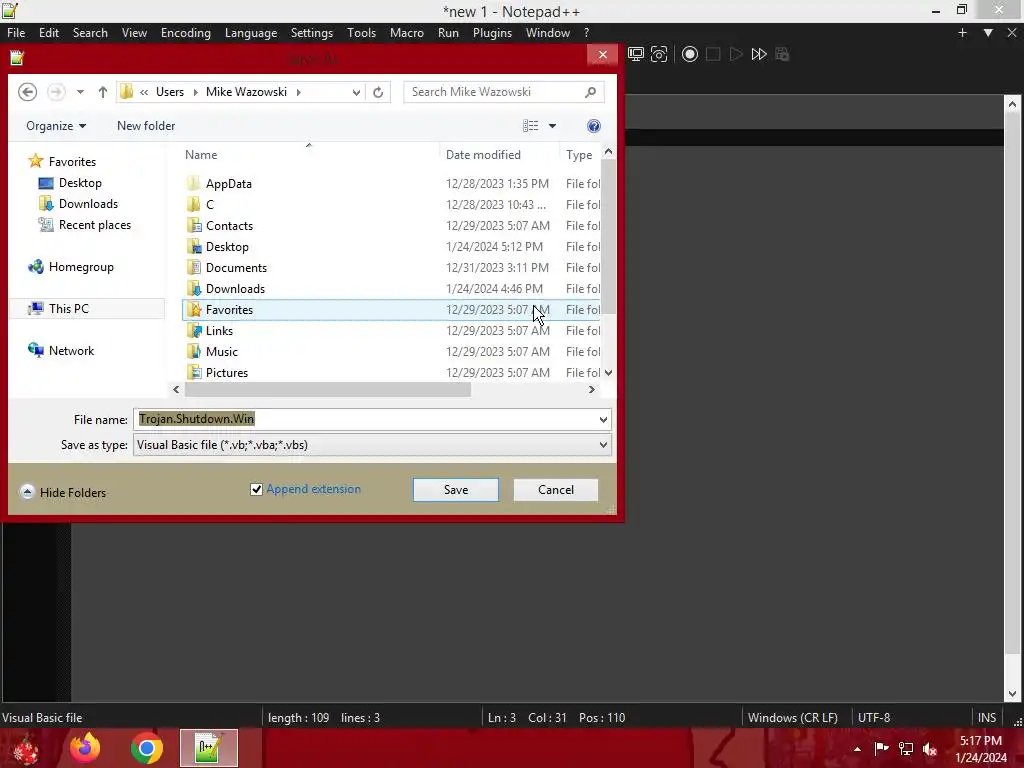Click the search magnifier icon
The height and width of the screenshot is (768, 1024).
pos(590,92)
